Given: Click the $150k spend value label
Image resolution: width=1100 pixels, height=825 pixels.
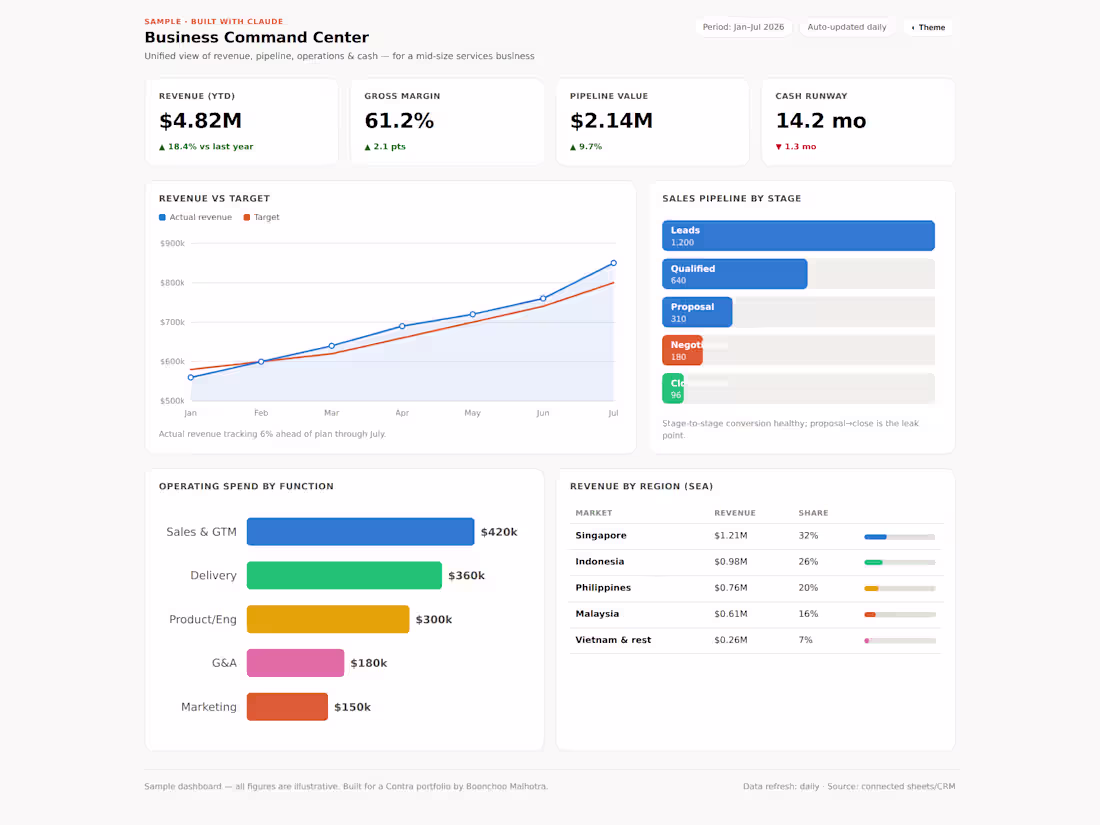Looking at the screenshot, I should pyautogui.click(x=352, y=707).
